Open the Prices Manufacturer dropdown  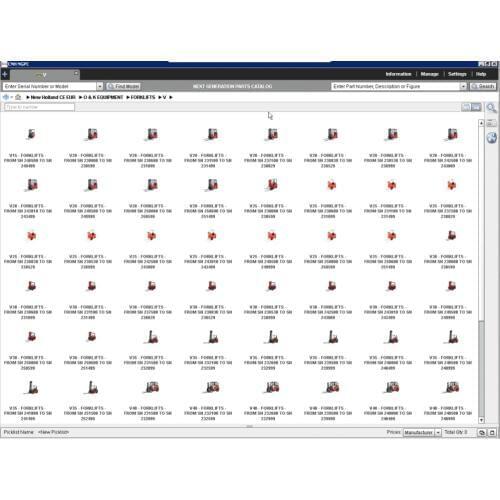point(422,432)
